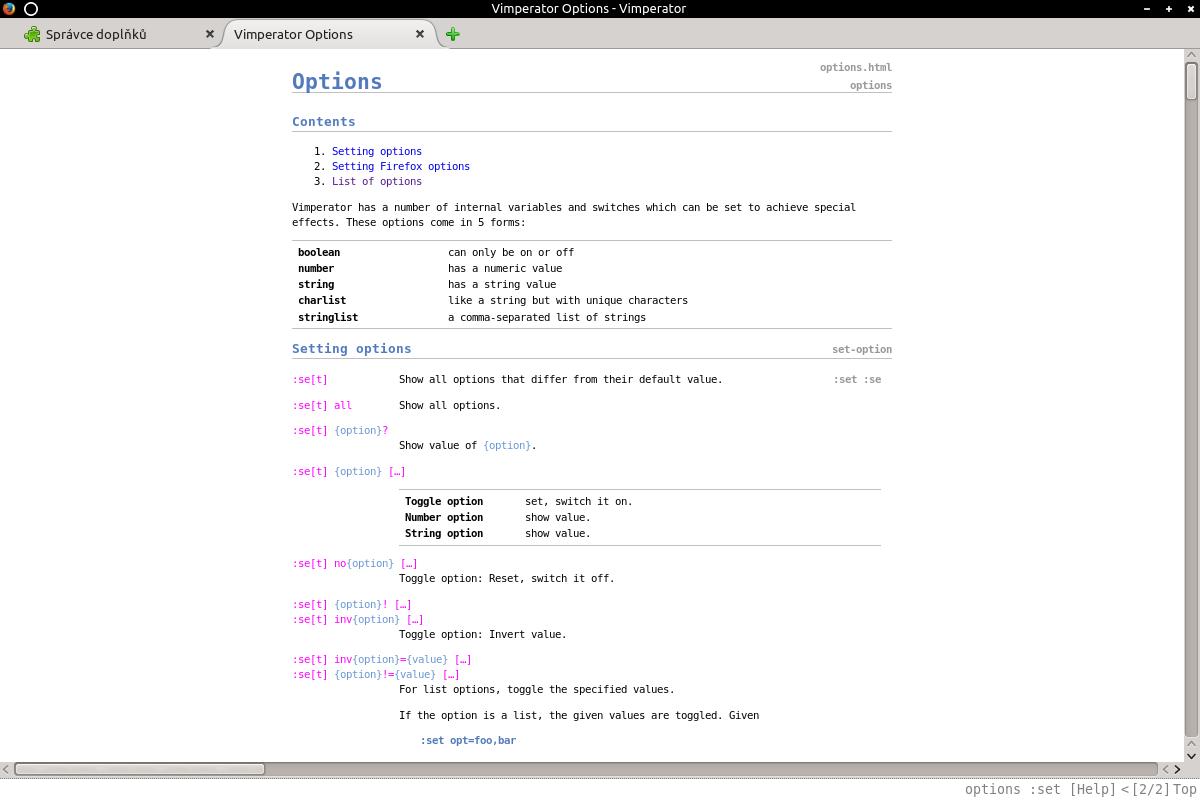Click the Options page heading
Screen dimensions: 1200x800
point(337,81)
